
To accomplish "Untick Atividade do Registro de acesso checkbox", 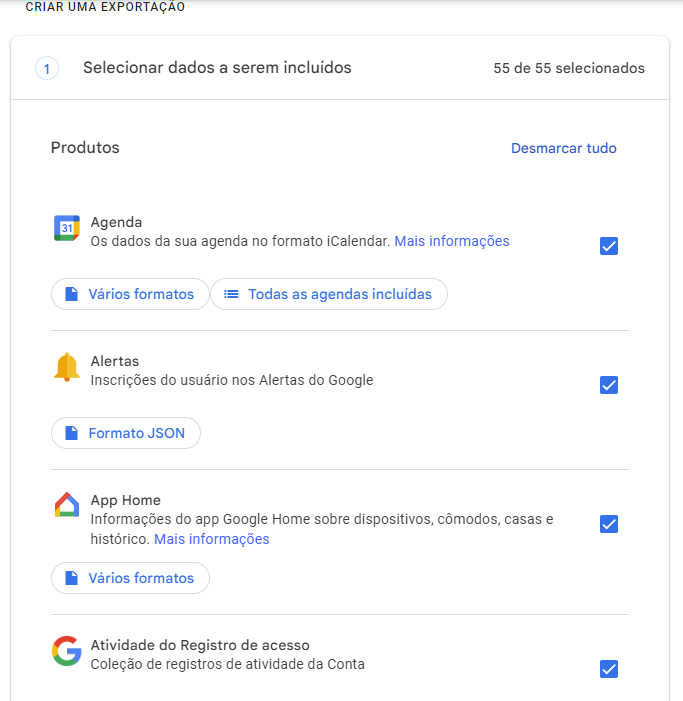I will coord(609,669).
